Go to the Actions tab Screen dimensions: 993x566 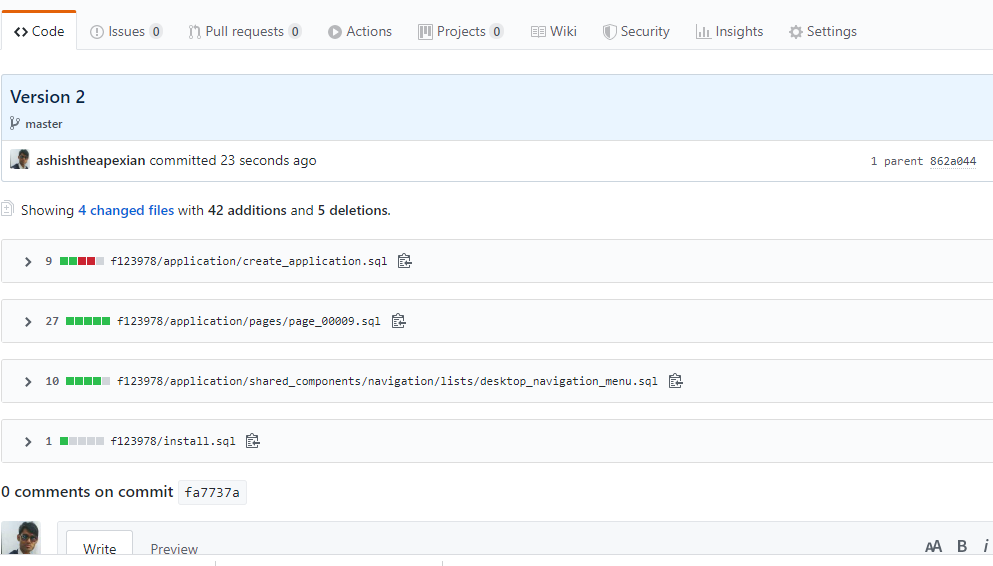[360, 32]
